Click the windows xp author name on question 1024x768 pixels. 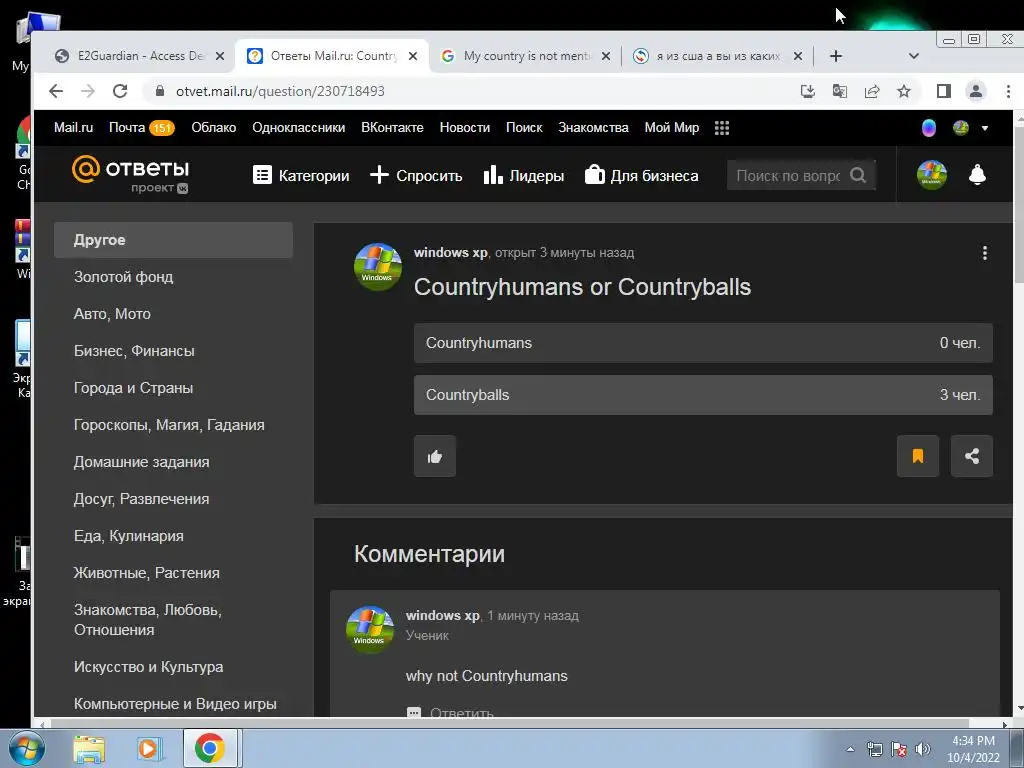451,253
